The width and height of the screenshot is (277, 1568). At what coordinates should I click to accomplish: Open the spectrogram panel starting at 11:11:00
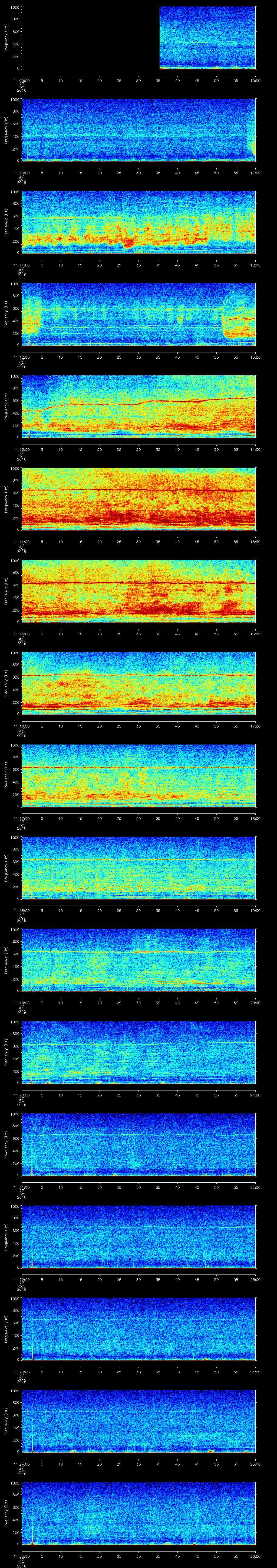tap(139, 222)
